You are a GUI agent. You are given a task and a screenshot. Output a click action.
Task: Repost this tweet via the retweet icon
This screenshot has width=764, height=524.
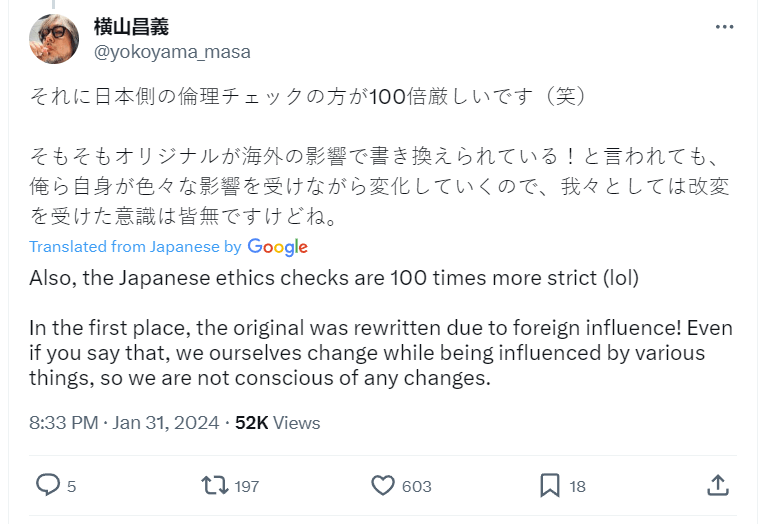coord(214,485)
